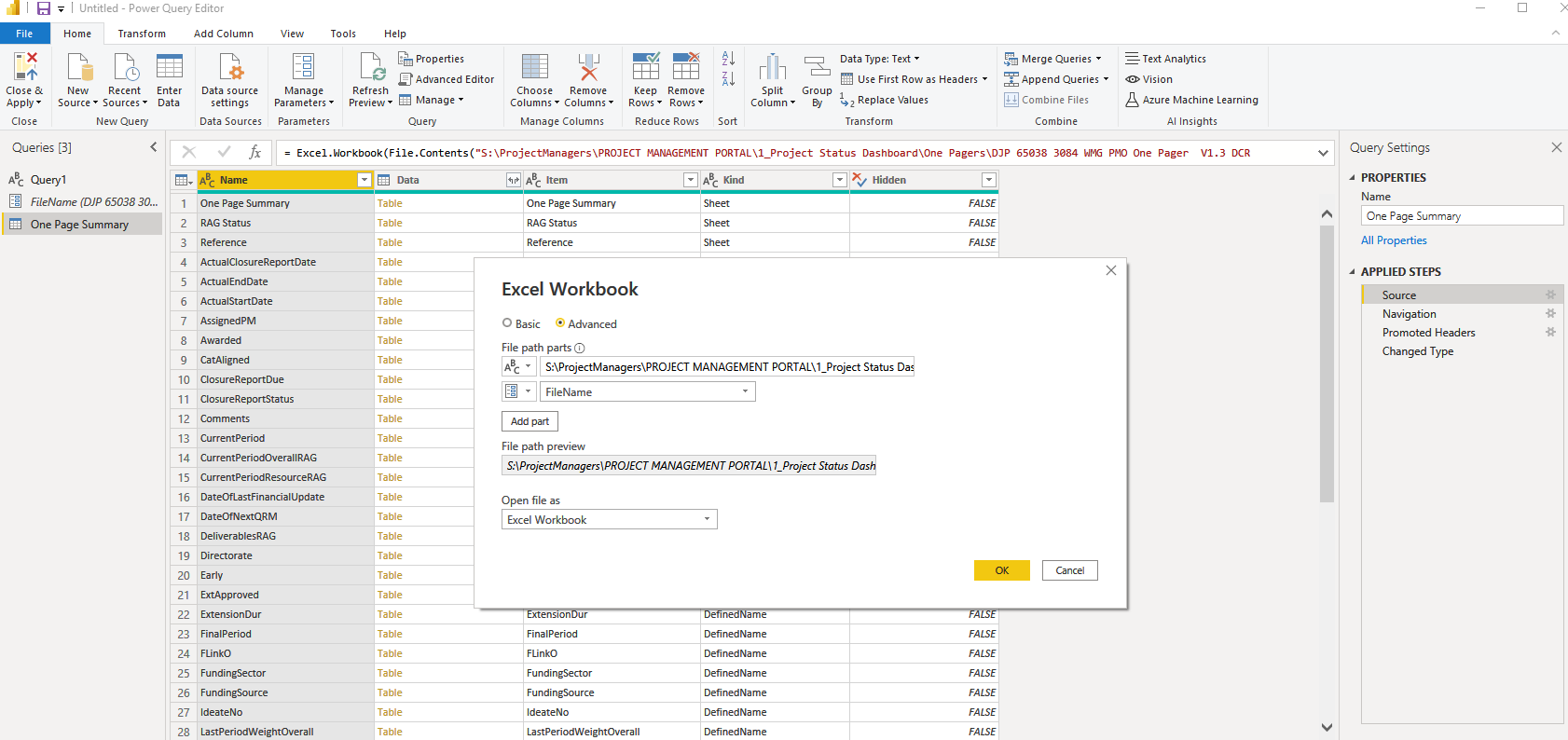Click the Keep Rows icon
Screen dimensions: 1568x740
645,67
